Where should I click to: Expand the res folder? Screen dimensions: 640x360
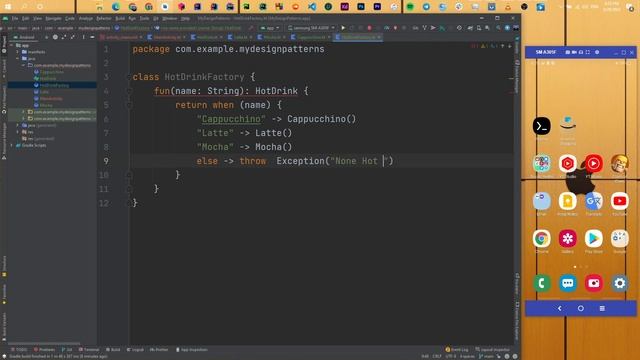click(x=18, y=132)
